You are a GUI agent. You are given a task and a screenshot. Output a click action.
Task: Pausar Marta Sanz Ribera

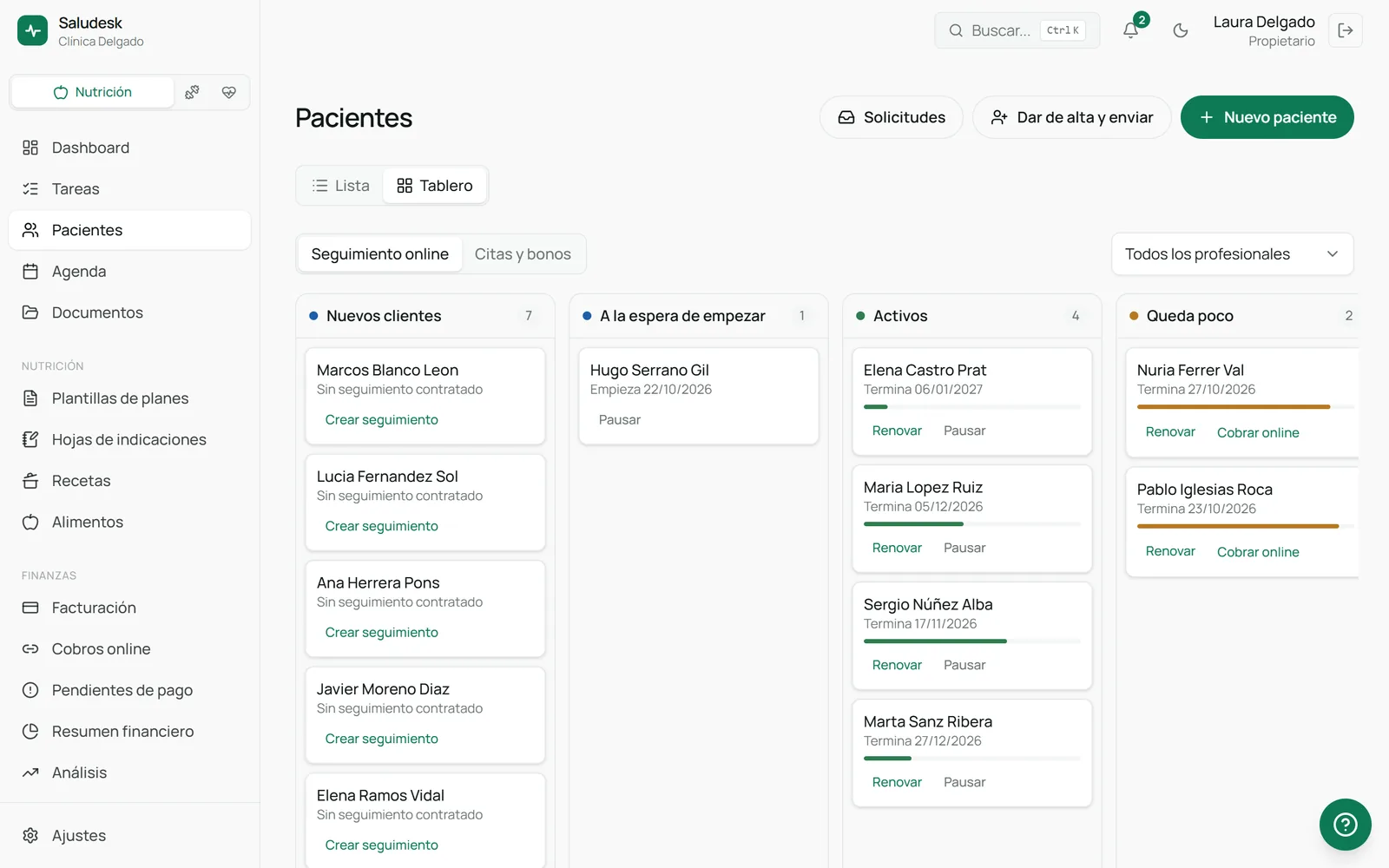[x=964, y=782]
